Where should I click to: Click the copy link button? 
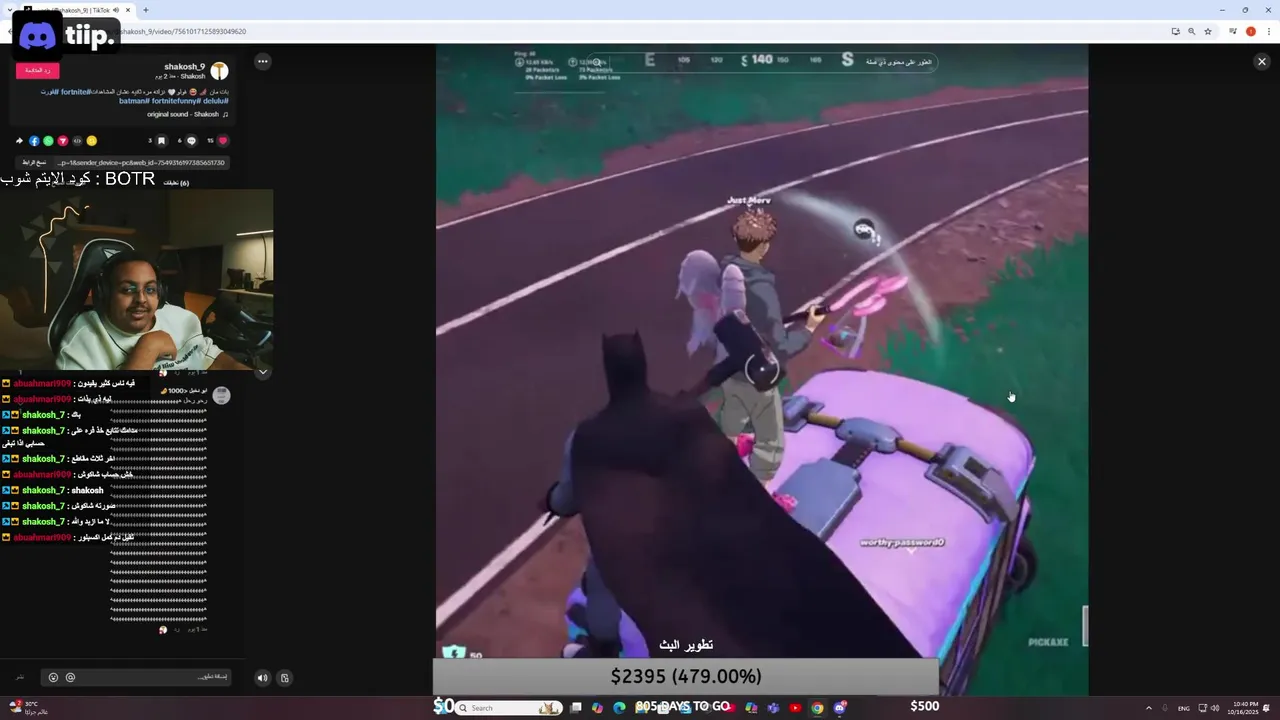pos(35,162)
